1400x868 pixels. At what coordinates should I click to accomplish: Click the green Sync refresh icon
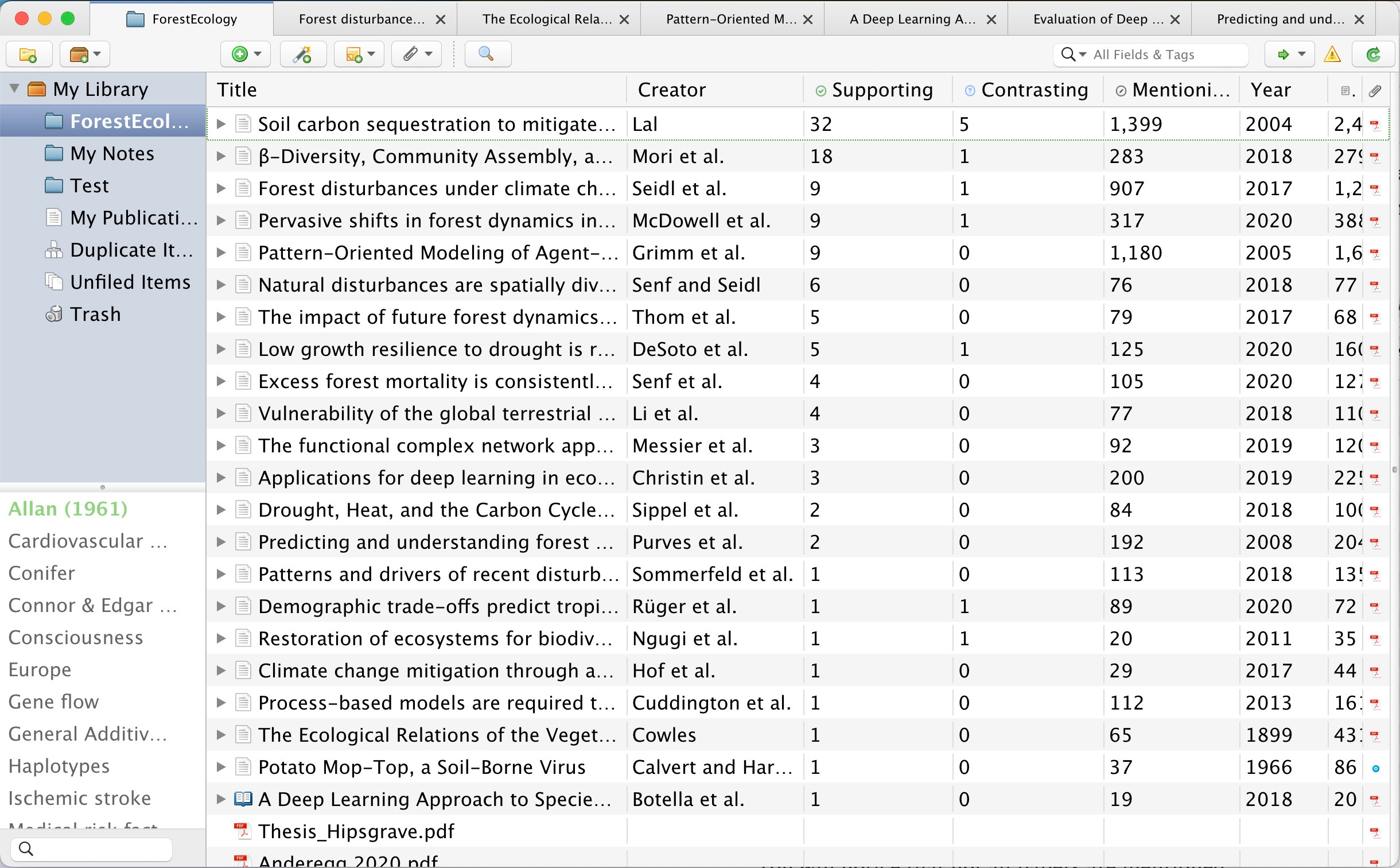1373,55
